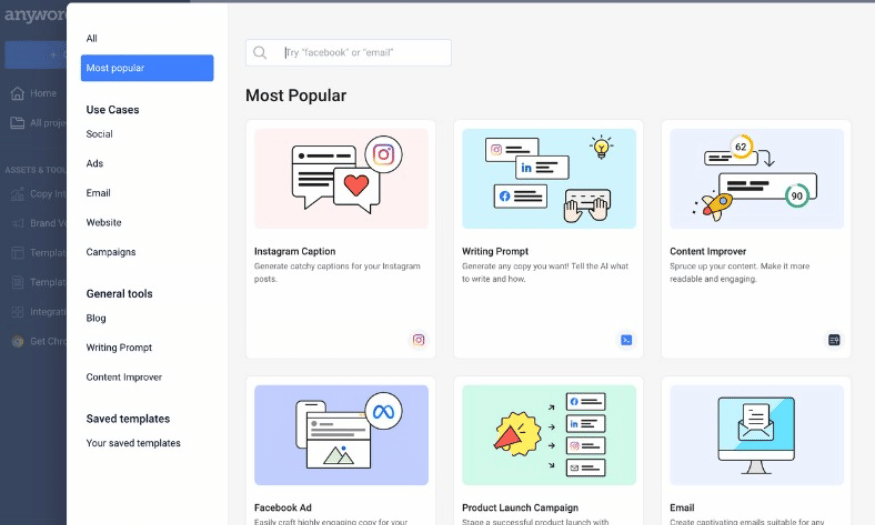Select the All category
Image resolution: width=875 pixels, height=525 pixels.
pos(92,38)
